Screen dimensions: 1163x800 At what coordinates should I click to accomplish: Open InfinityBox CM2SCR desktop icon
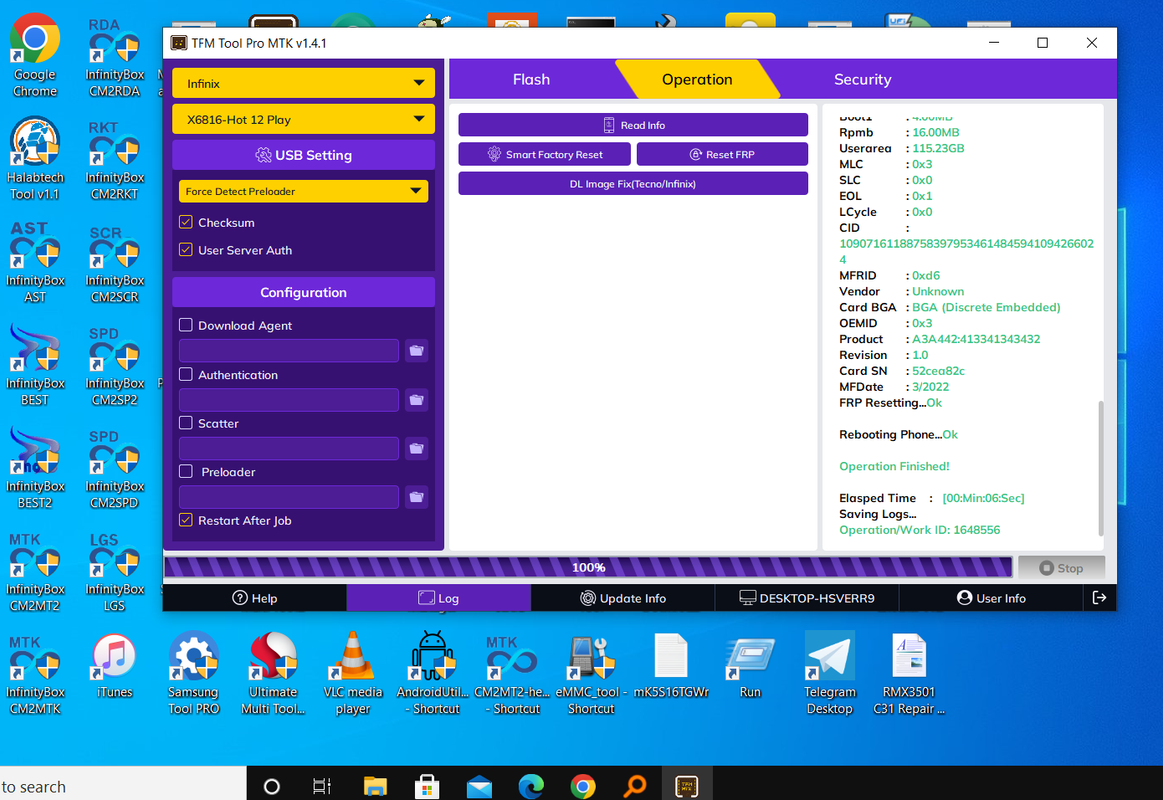(x=114, y=264)
